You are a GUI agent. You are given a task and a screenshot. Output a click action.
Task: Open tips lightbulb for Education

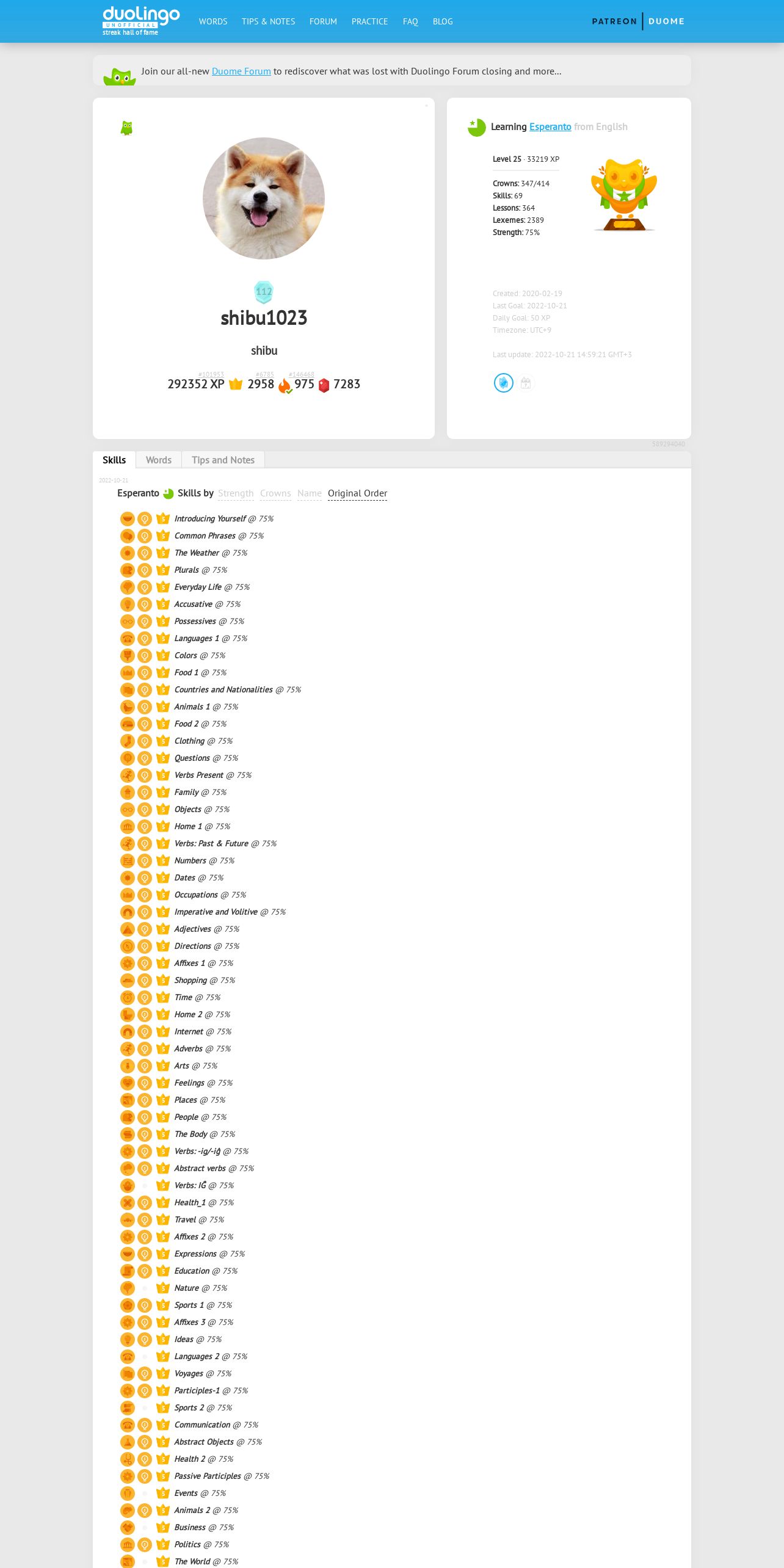coord(145,1271)
